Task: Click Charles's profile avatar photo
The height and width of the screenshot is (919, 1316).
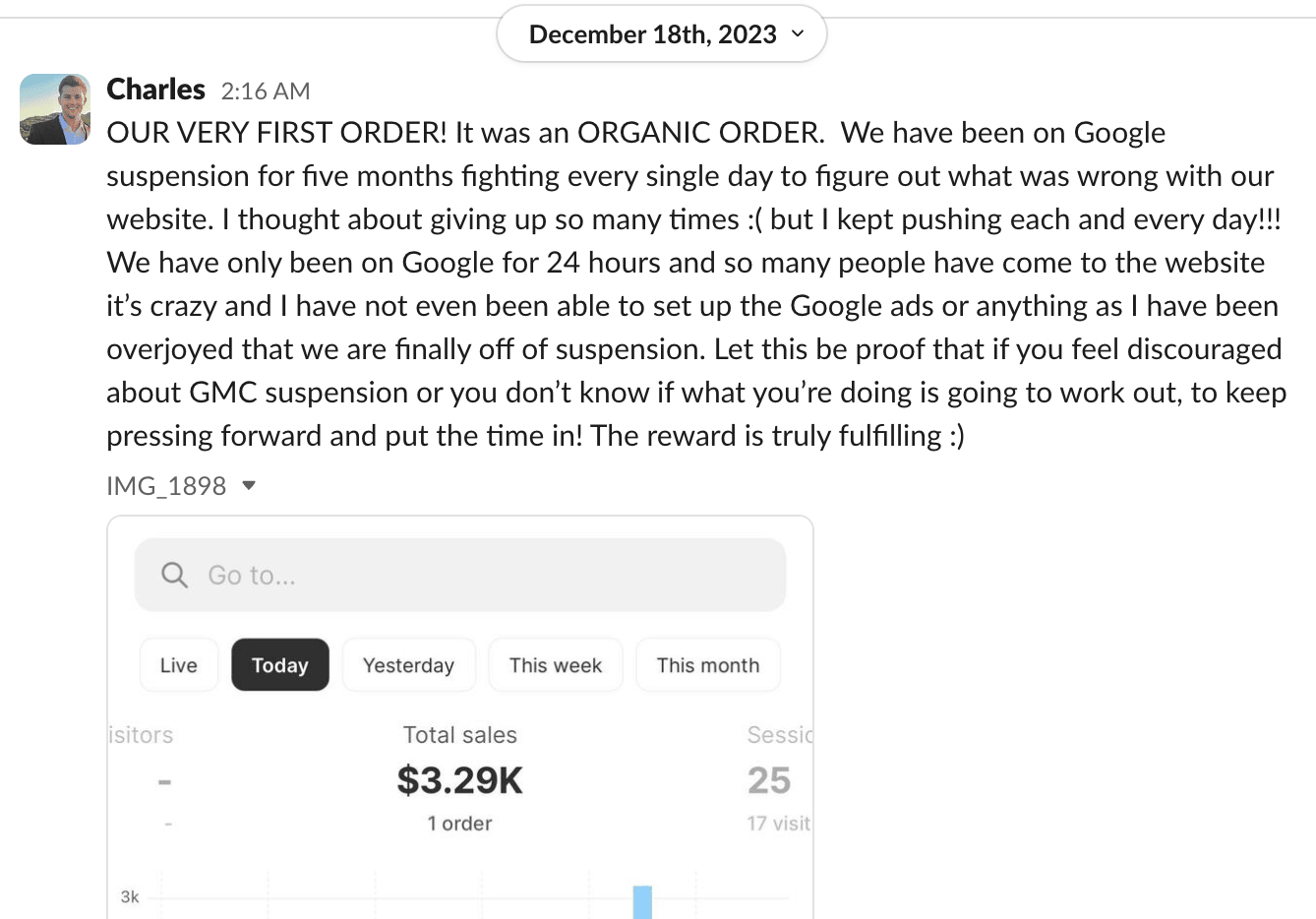Action: click(55, 109)
